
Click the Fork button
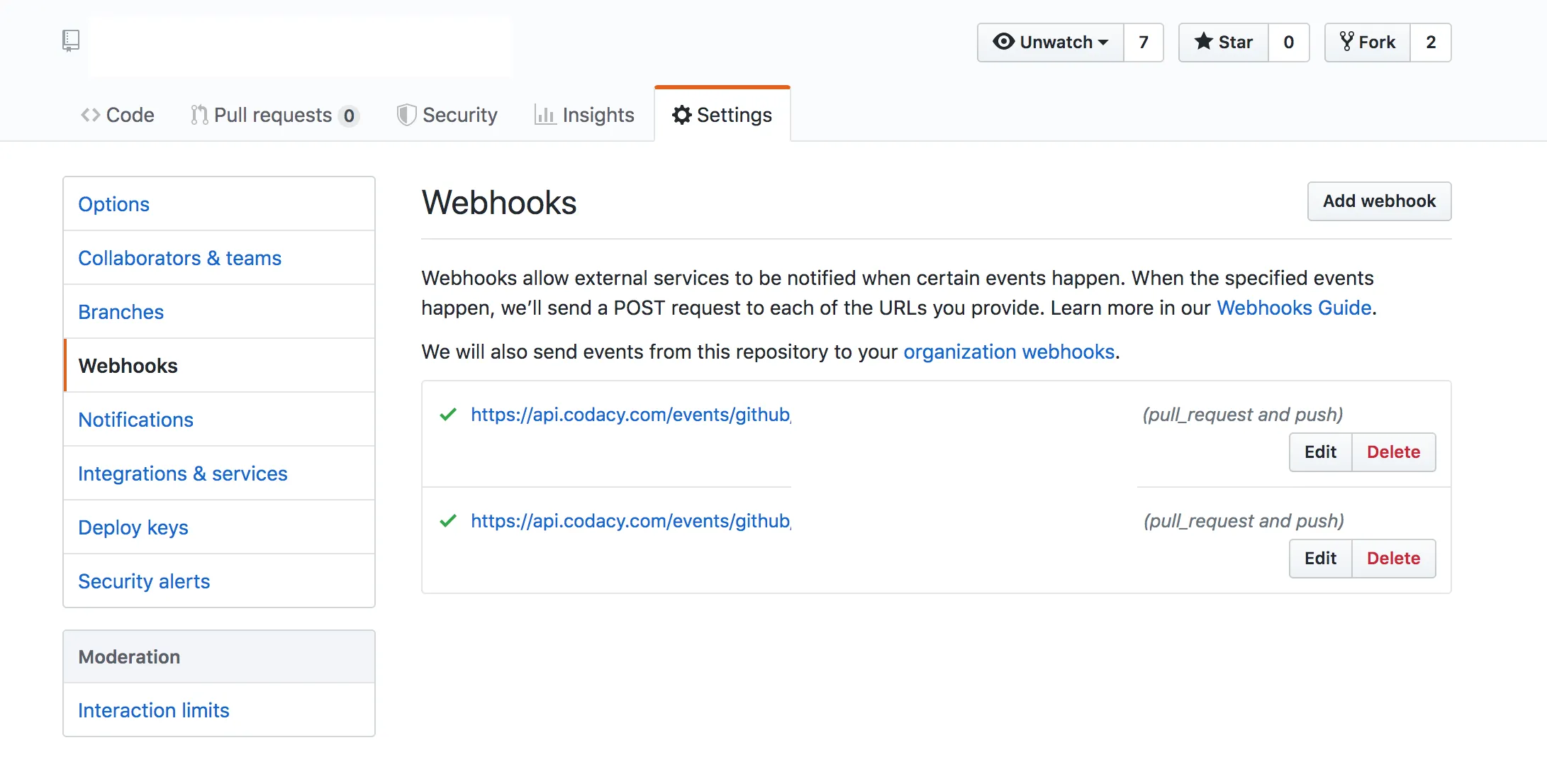pyautogui.click(x=1368, y=43)
